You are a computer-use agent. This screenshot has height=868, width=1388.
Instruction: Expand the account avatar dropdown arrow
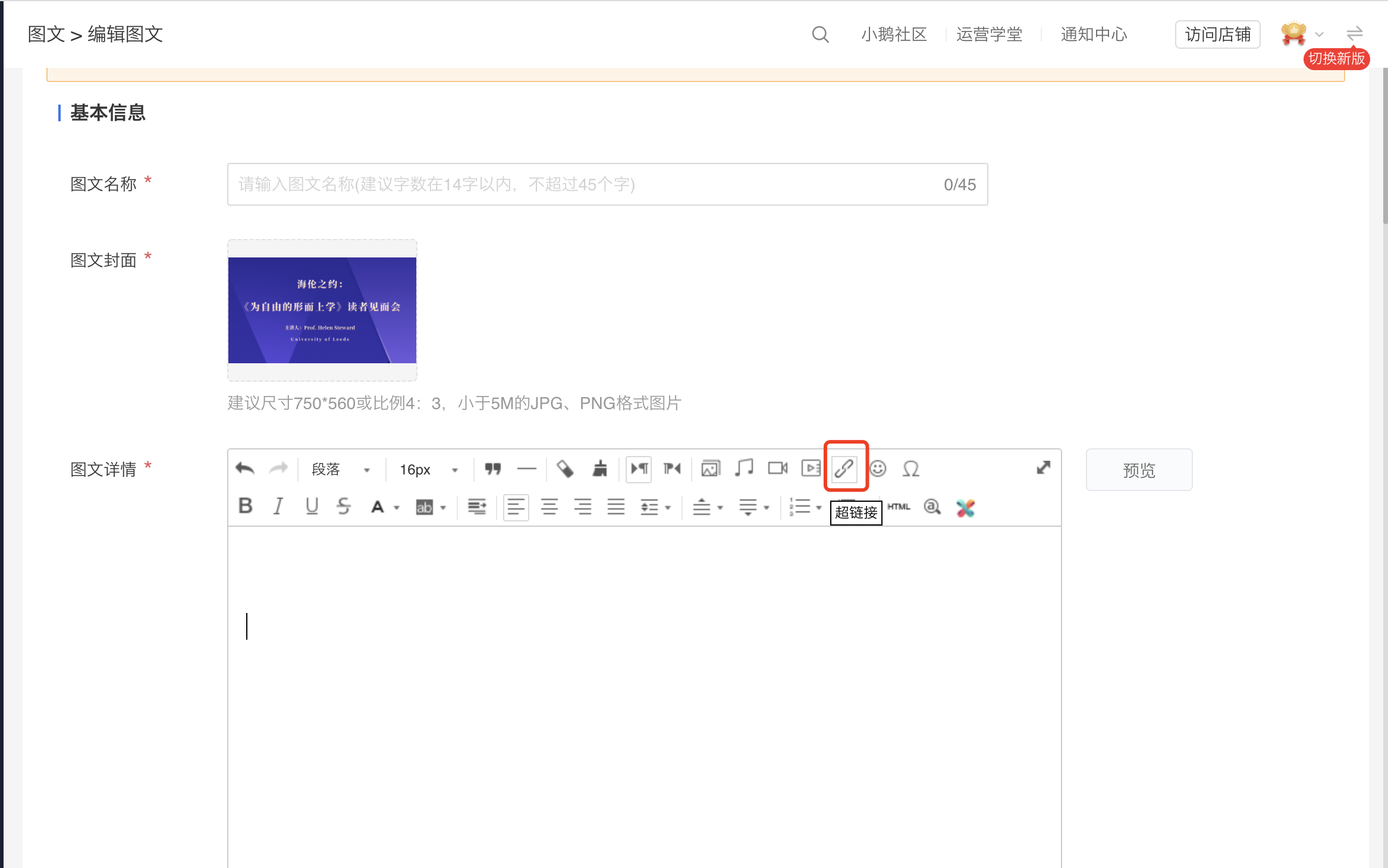click(1319, 34)
